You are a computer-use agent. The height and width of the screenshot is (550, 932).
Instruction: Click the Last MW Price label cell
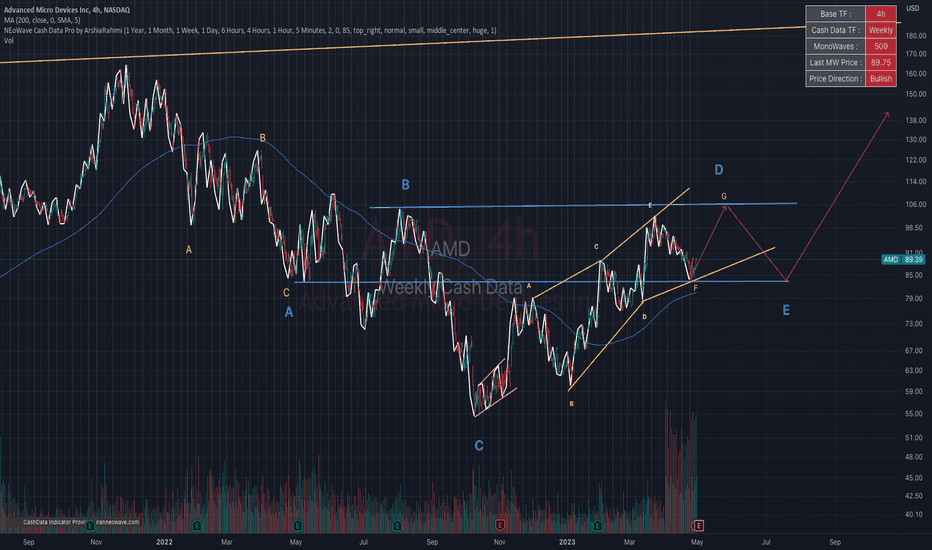835,62
